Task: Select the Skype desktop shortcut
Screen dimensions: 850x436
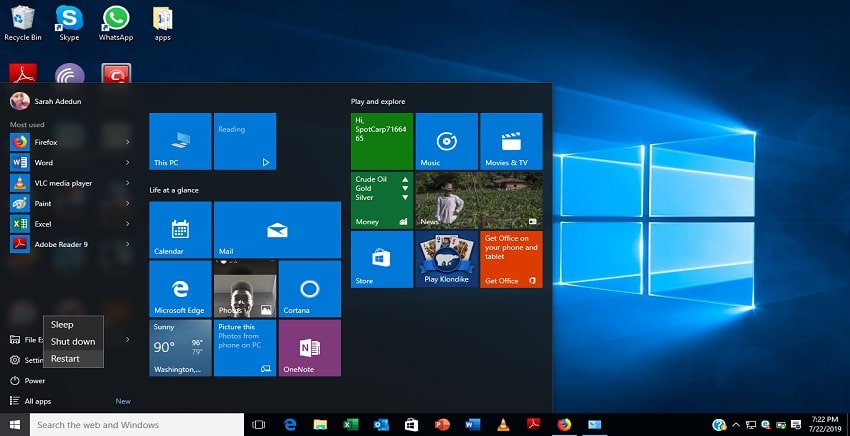Action: click(69, 23)
